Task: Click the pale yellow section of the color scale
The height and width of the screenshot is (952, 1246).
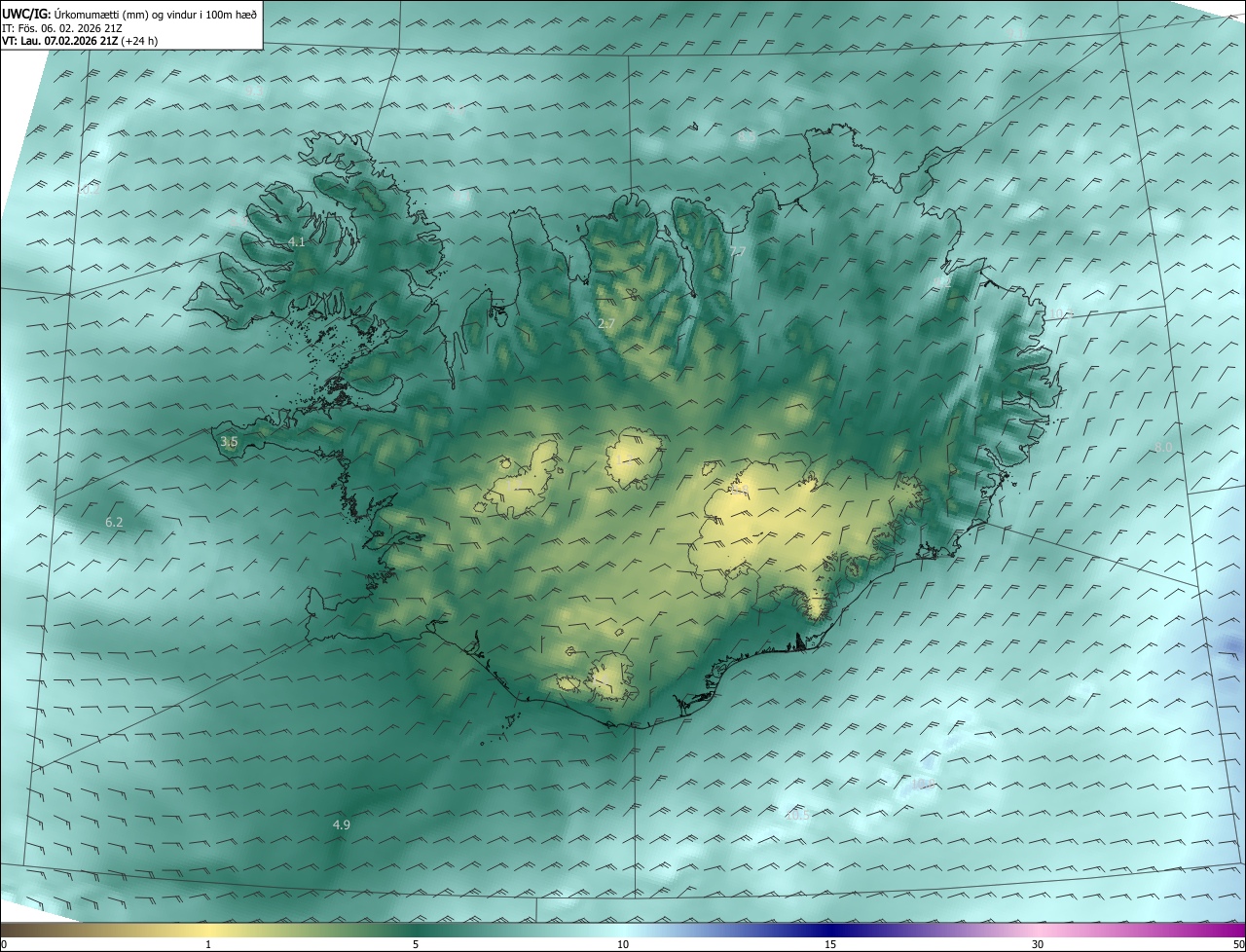Action: coord(208,931)
